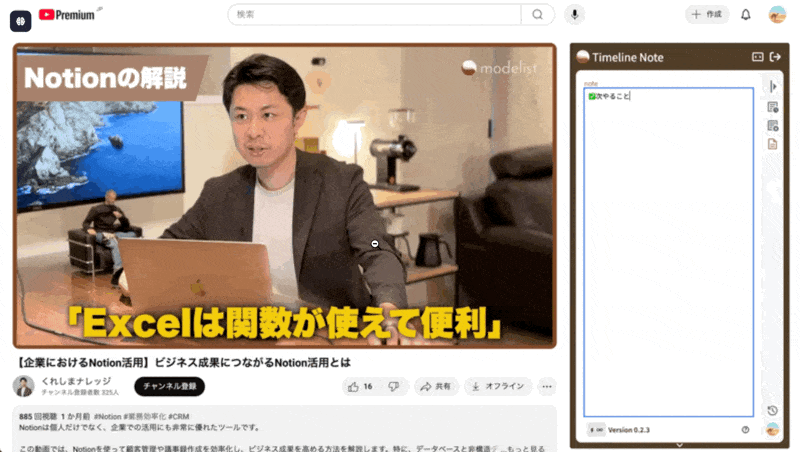Like the video with thumbs up

point(360,386)
